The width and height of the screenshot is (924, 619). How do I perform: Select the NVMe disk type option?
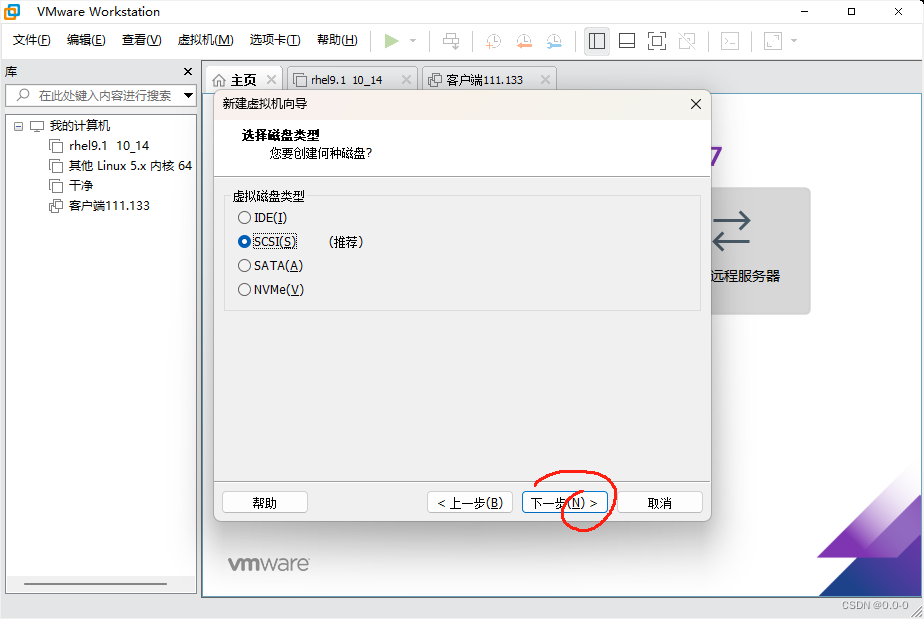click(244, 289)
